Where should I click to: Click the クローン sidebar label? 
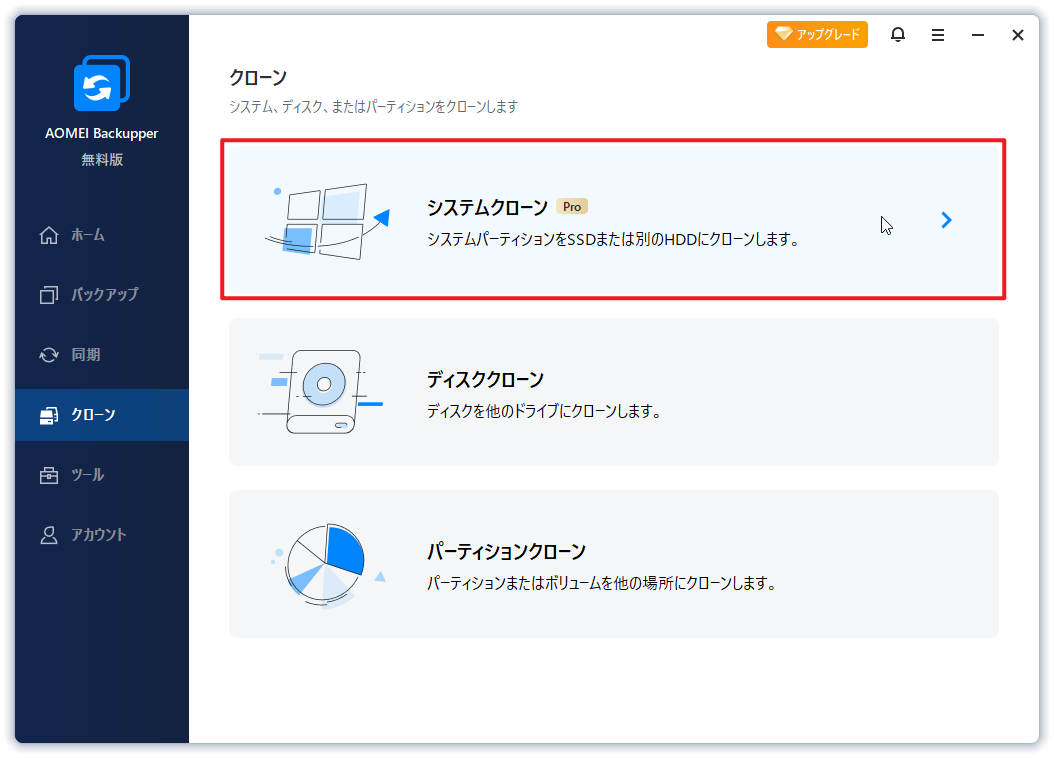coord(93,415)
